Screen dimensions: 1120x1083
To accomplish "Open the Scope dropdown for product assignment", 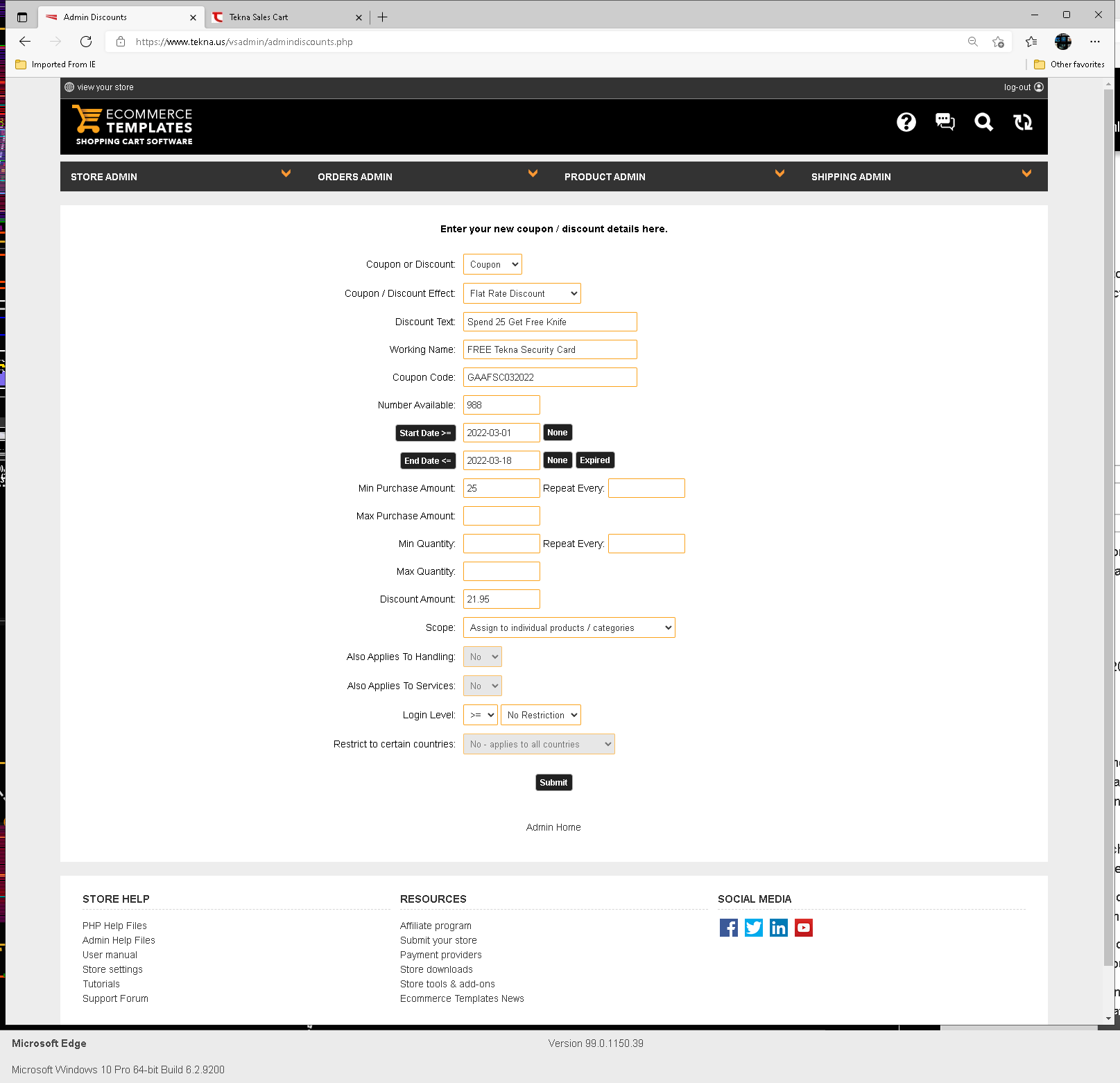I will pyautogui.click(x=569, y=627).
